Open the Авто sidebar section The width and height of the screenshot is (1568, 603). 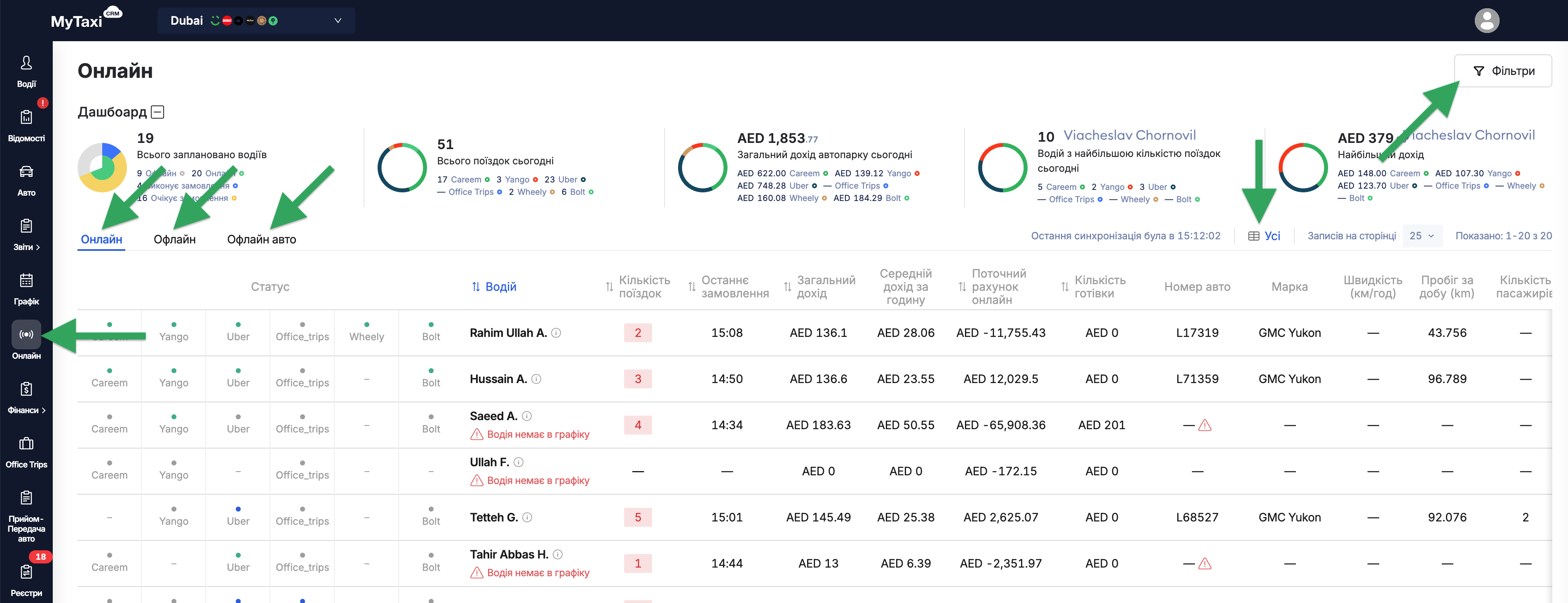[x=26, y=181]
